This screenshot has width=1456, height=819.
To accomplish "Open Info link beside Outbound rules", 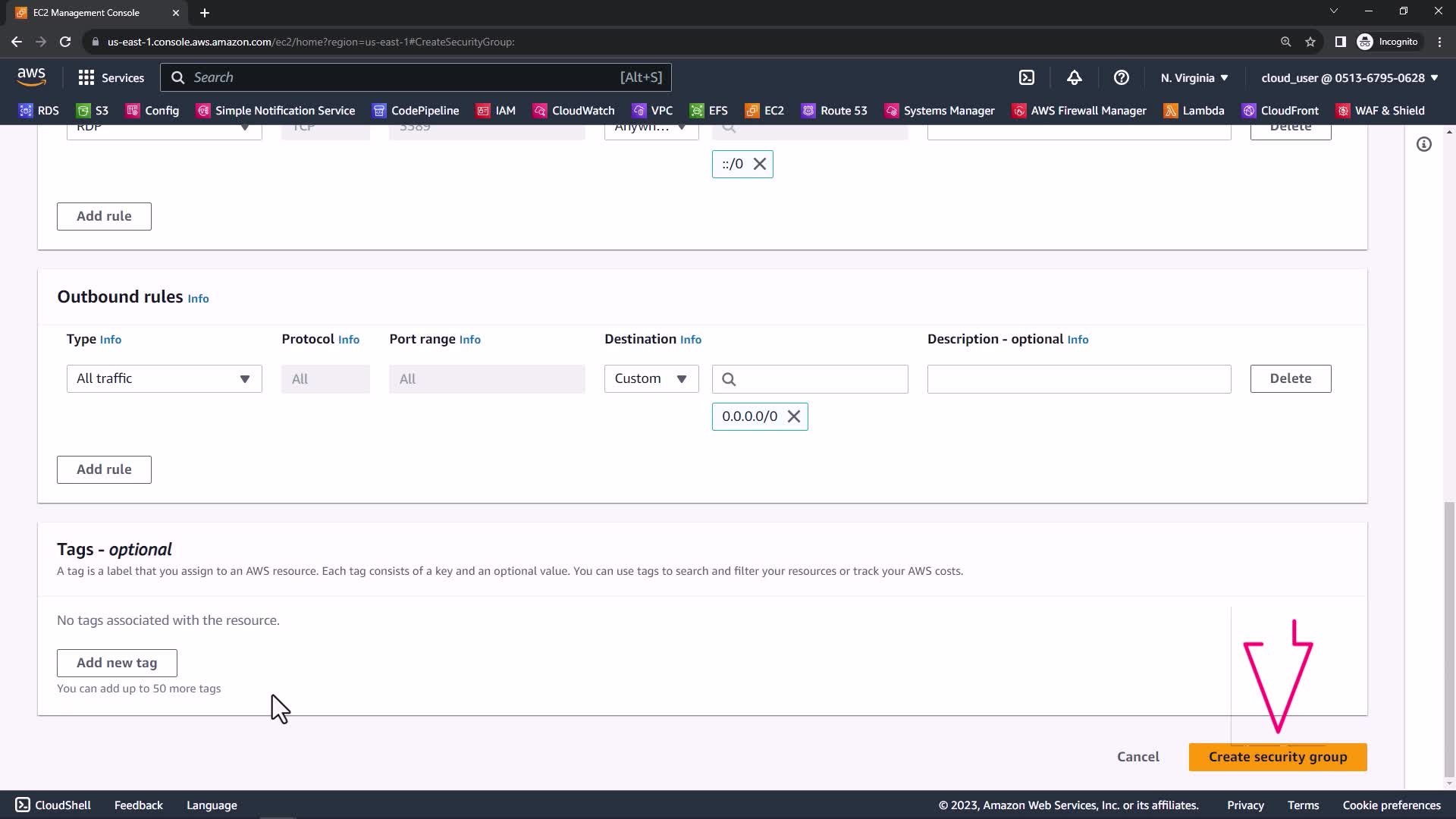I will coord(198,299).
